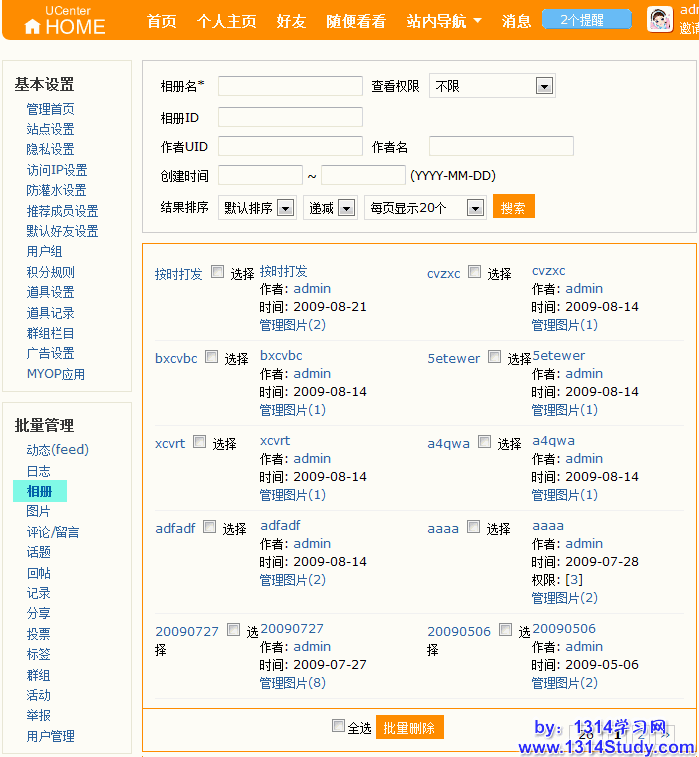Open the 查看权限 dropdown
This screenshot has height=757, width=699.
[x=491, y=86]
